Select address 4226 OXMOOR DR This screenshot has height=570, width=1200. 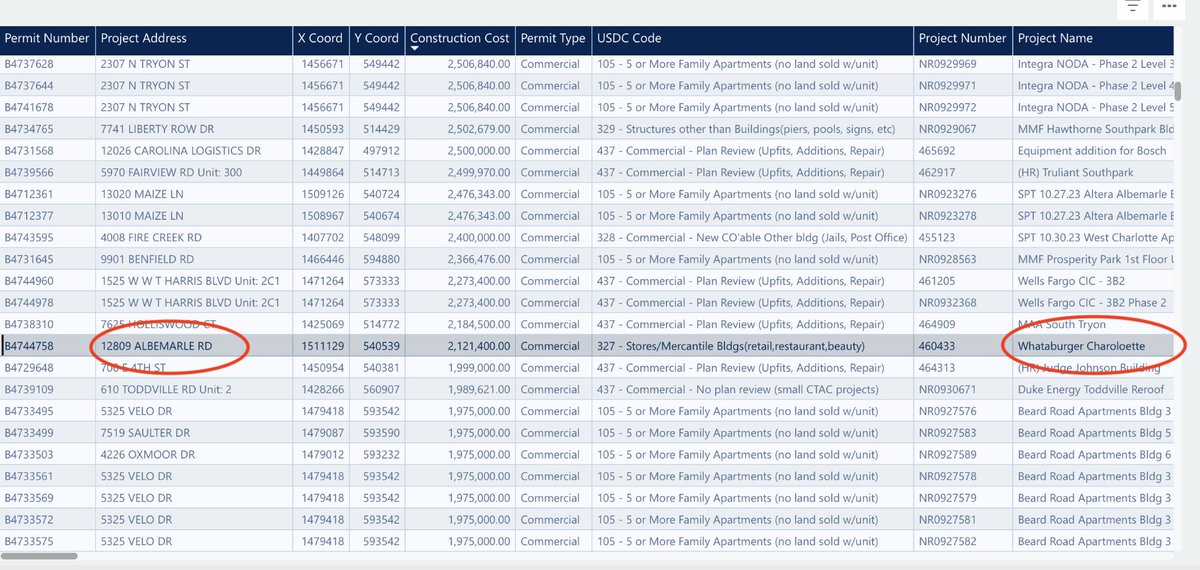tap(148, 454)
